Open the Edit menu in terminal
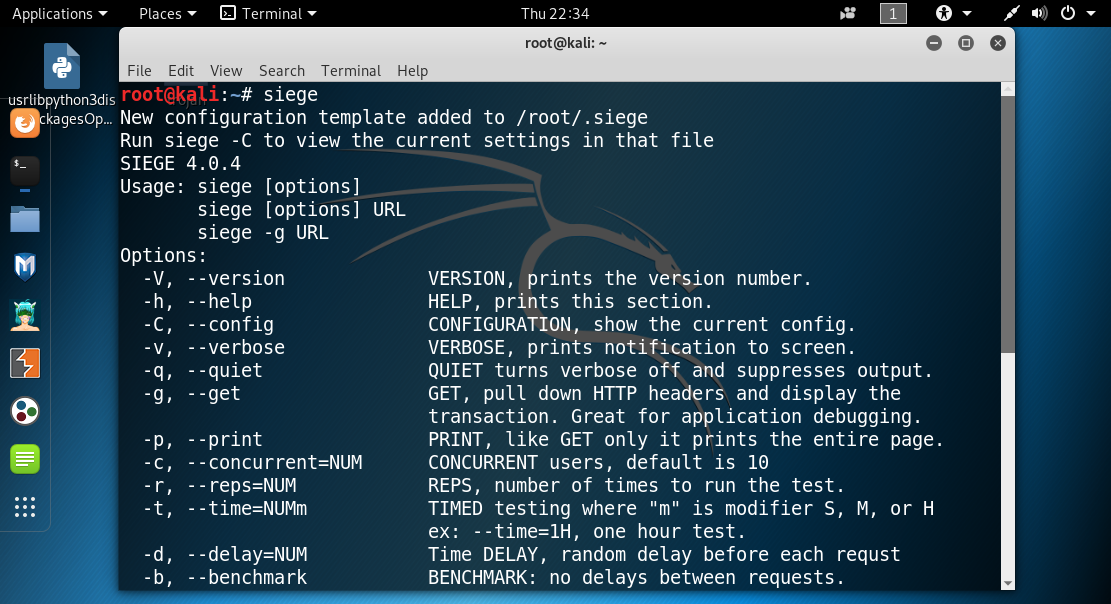Image resolution: width=1111 pixels, height=604 pixels. 181,71
